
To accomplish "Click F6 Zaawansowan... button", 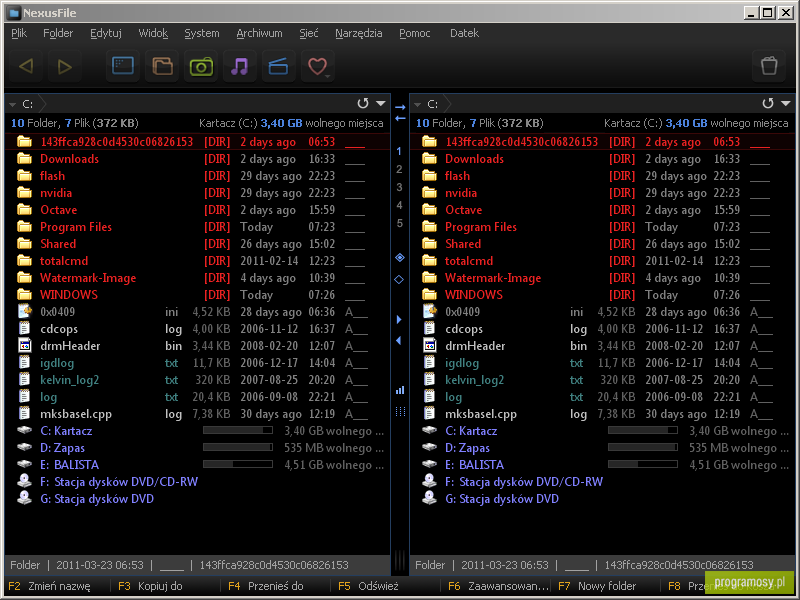I will pyautogui.click(x=498, y=586).
